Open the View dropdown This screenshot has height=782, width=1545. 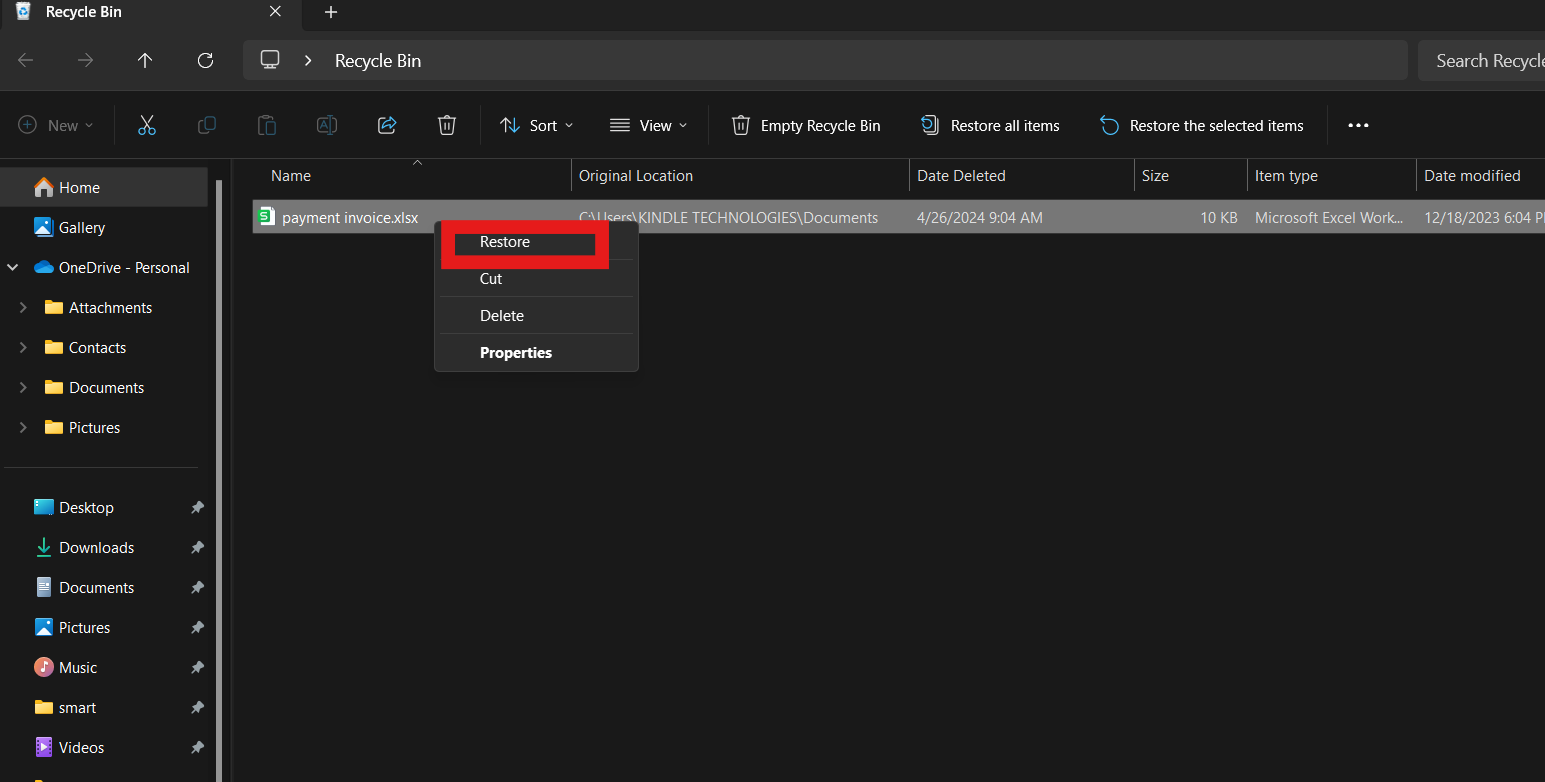click(648, 125)
